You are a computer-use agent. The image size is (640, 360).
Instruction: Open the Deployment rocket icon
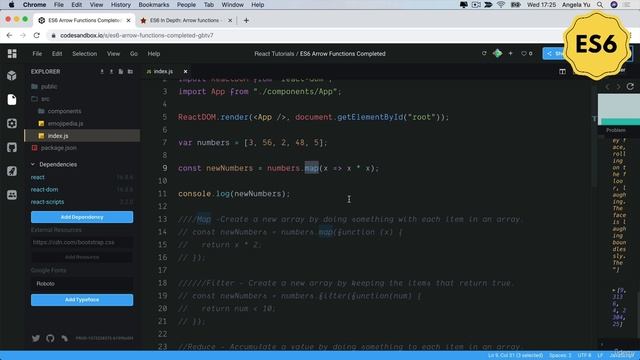[12, 171]
